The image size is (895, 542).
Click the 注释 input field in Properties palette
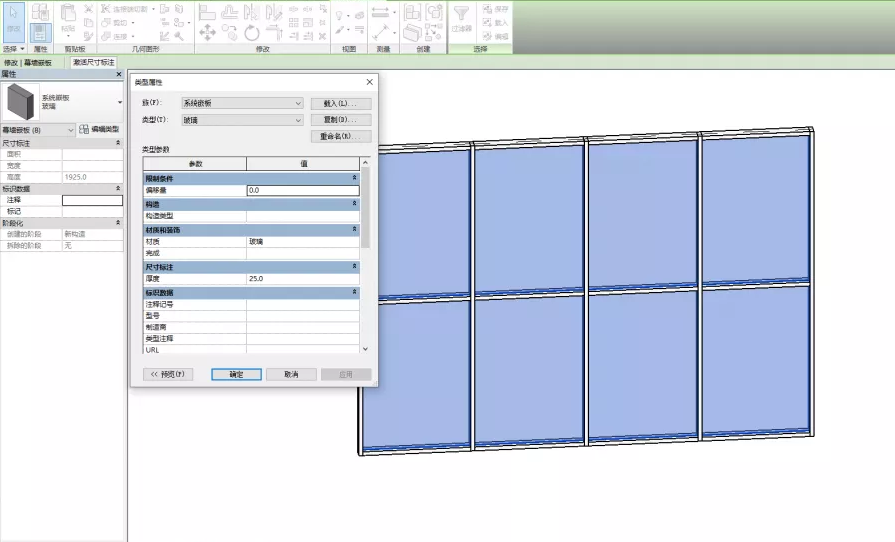tap(92, 200)
